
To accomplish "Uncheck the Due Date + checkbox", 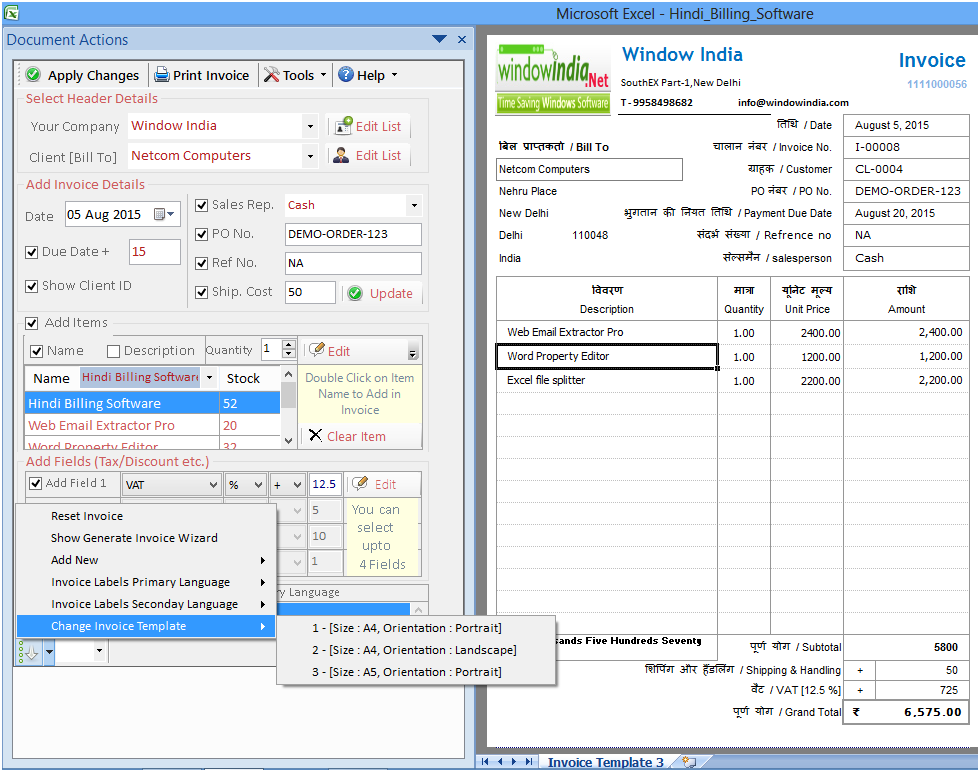I will pos(31,252).
